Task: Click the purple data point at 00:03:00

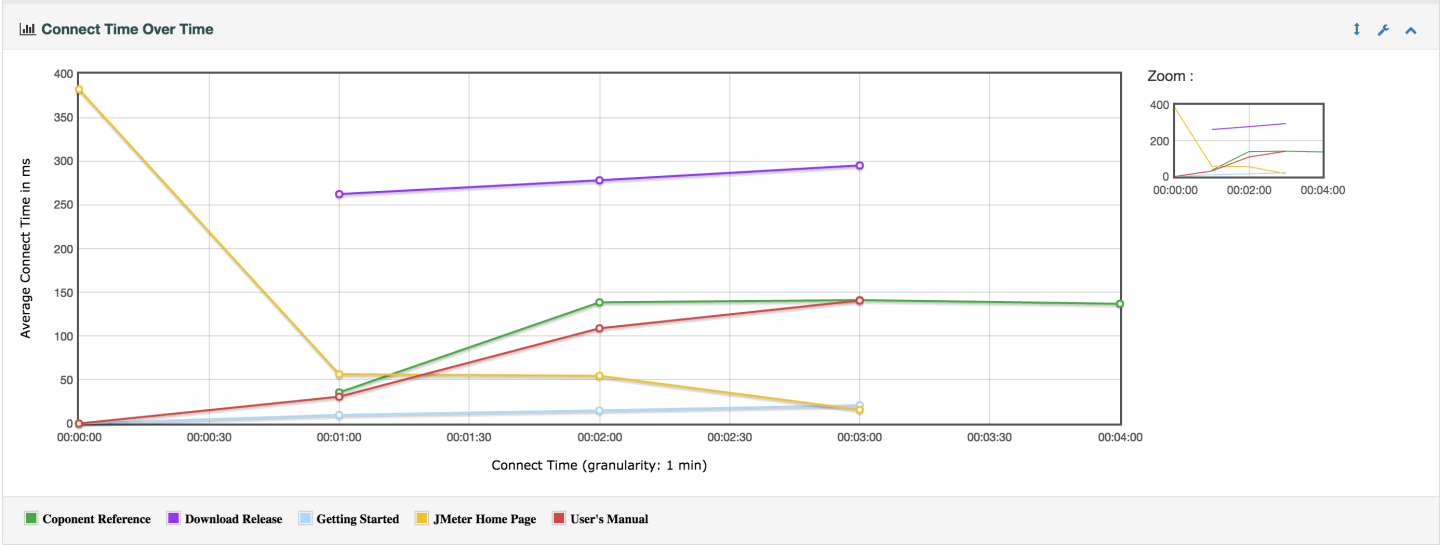Action: click(x=860, y=165)
